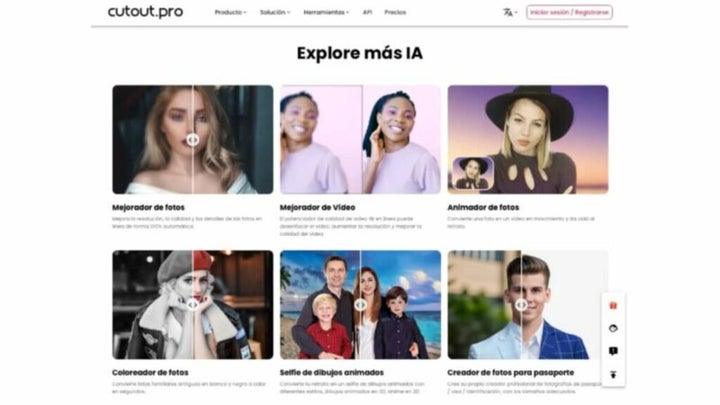
Task: Click the back-to-top arrow icon
Action: 613,375
